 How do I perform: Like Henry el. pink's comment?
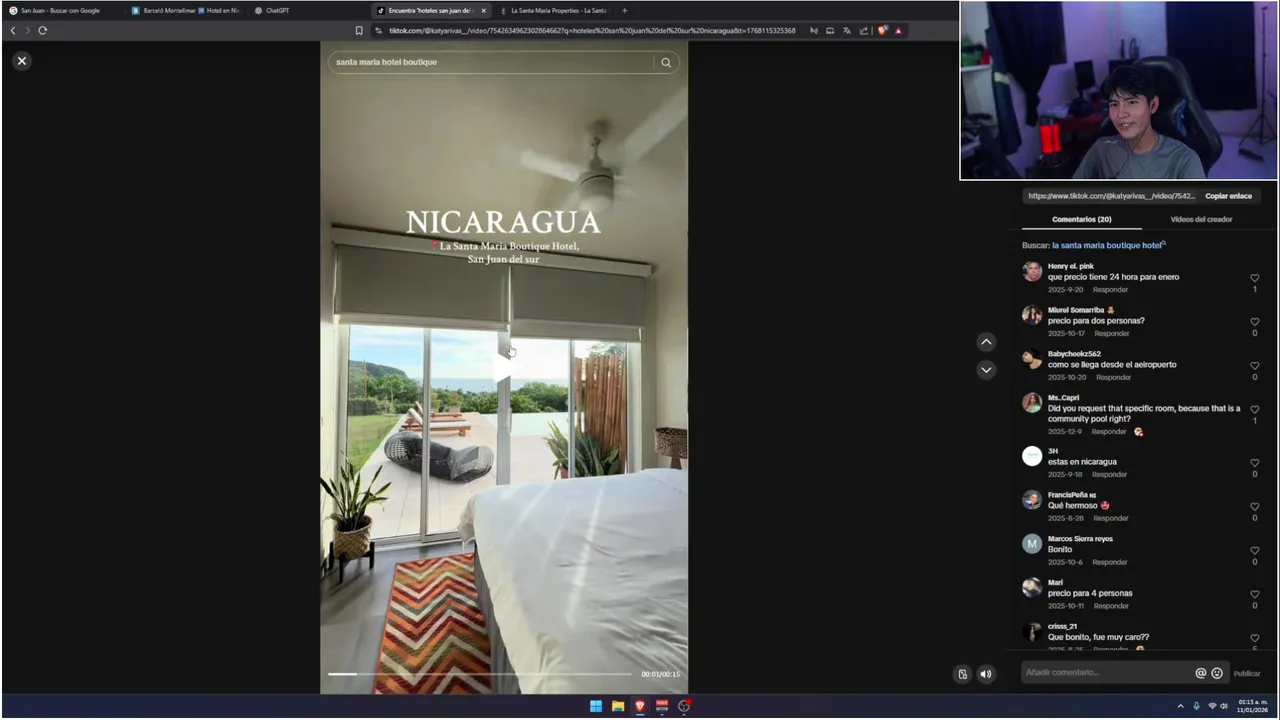click(1255, 278)
